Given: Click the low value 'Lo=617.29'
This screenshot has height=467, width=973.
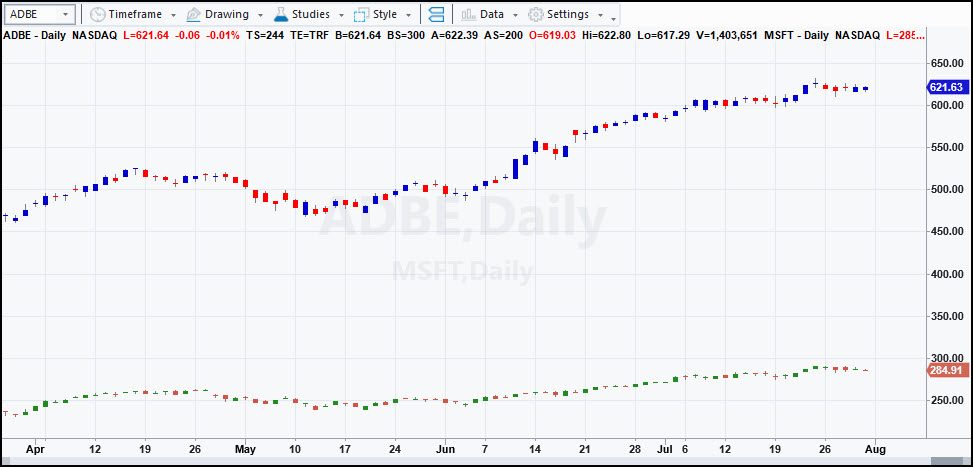Looking at the screenshot, I should (663, 35).
